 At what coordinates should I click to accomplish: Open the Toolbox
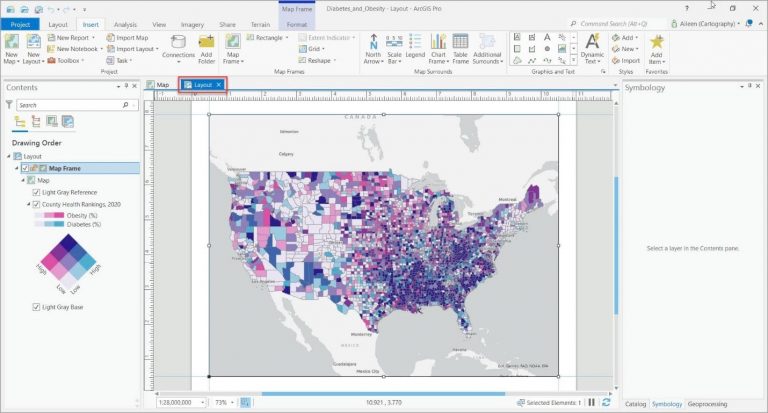click(64, 60)
